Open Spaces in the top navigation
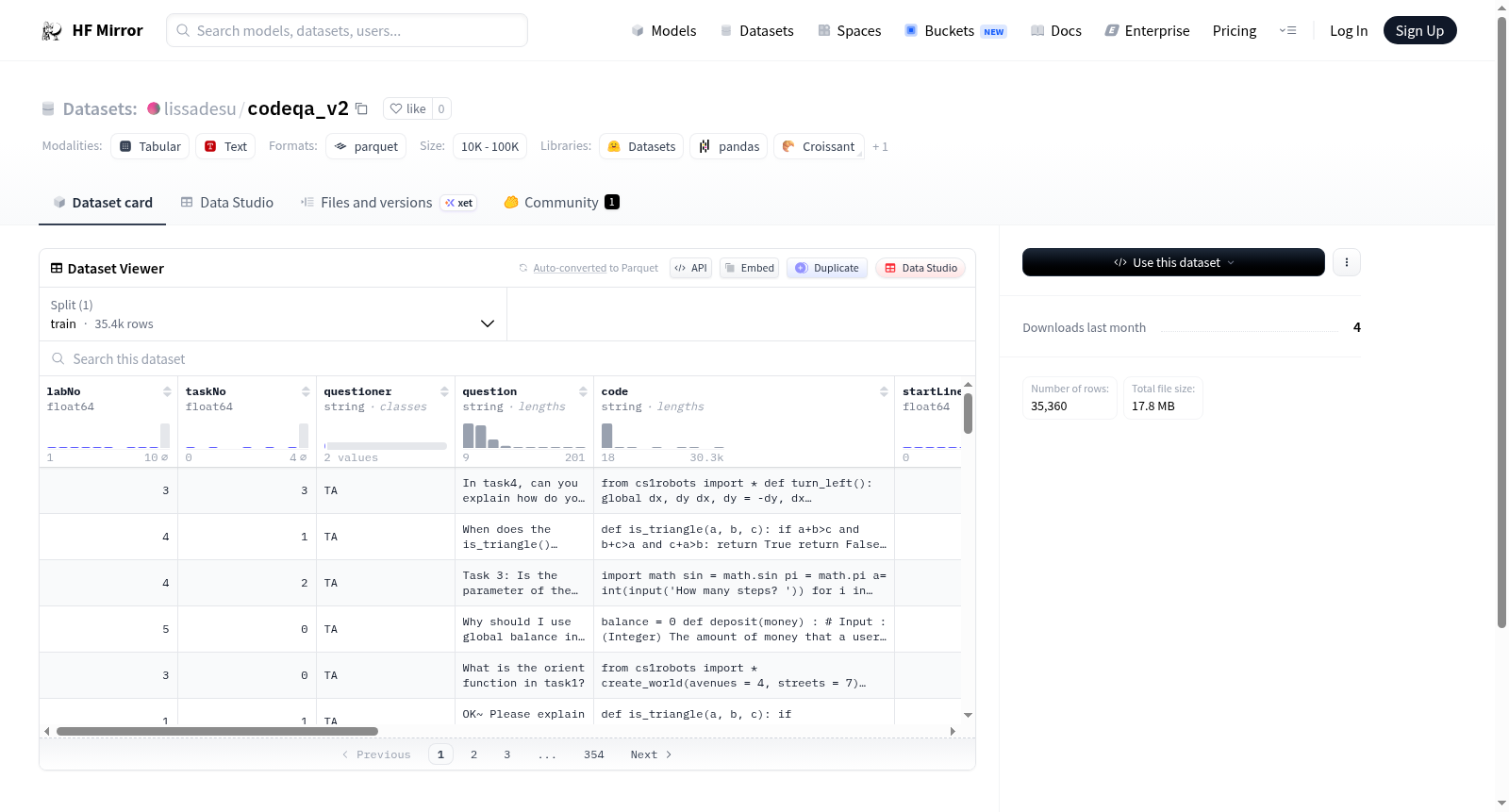The width and height of the screenshot is (1509, 812). (x=850, y=31)
